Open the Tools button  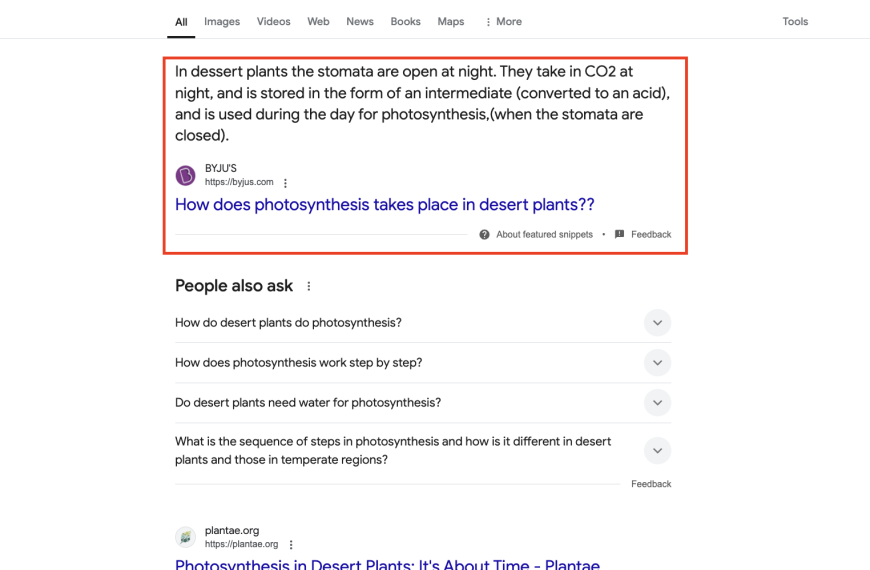pos(795,22)
